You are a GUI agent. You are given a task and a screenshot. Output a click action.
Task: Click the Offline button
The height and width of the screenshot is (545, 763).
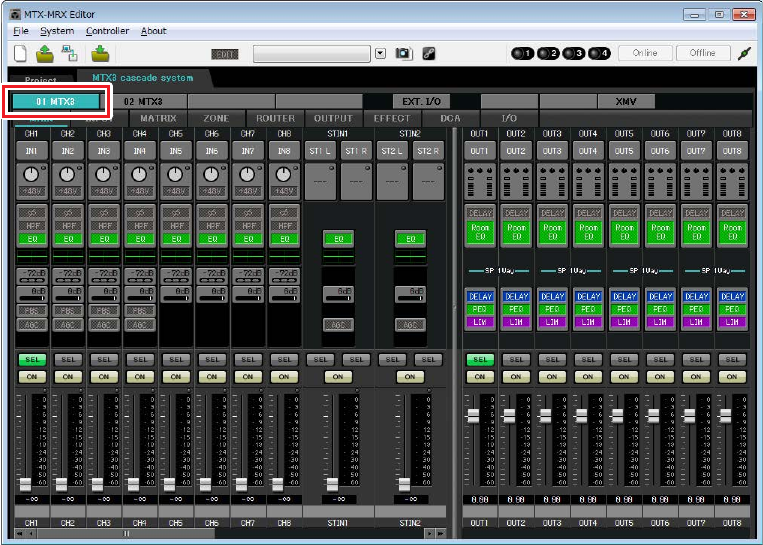click(703, 53)
